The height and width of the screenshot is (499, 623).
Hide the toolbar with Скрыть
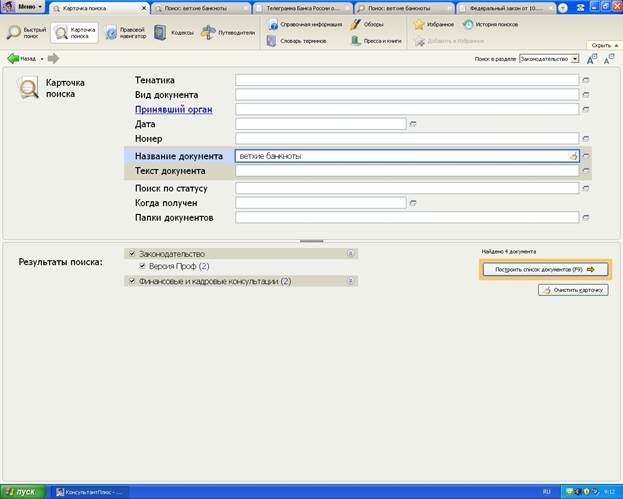[x=604, y=45]
